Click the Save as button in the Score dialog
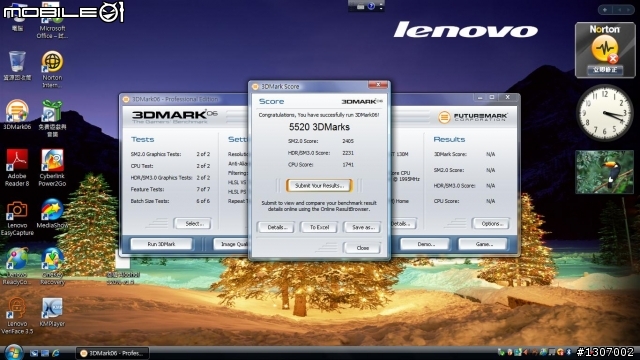The height and width of the screenshot is (360, 640). tap(362, 227)
